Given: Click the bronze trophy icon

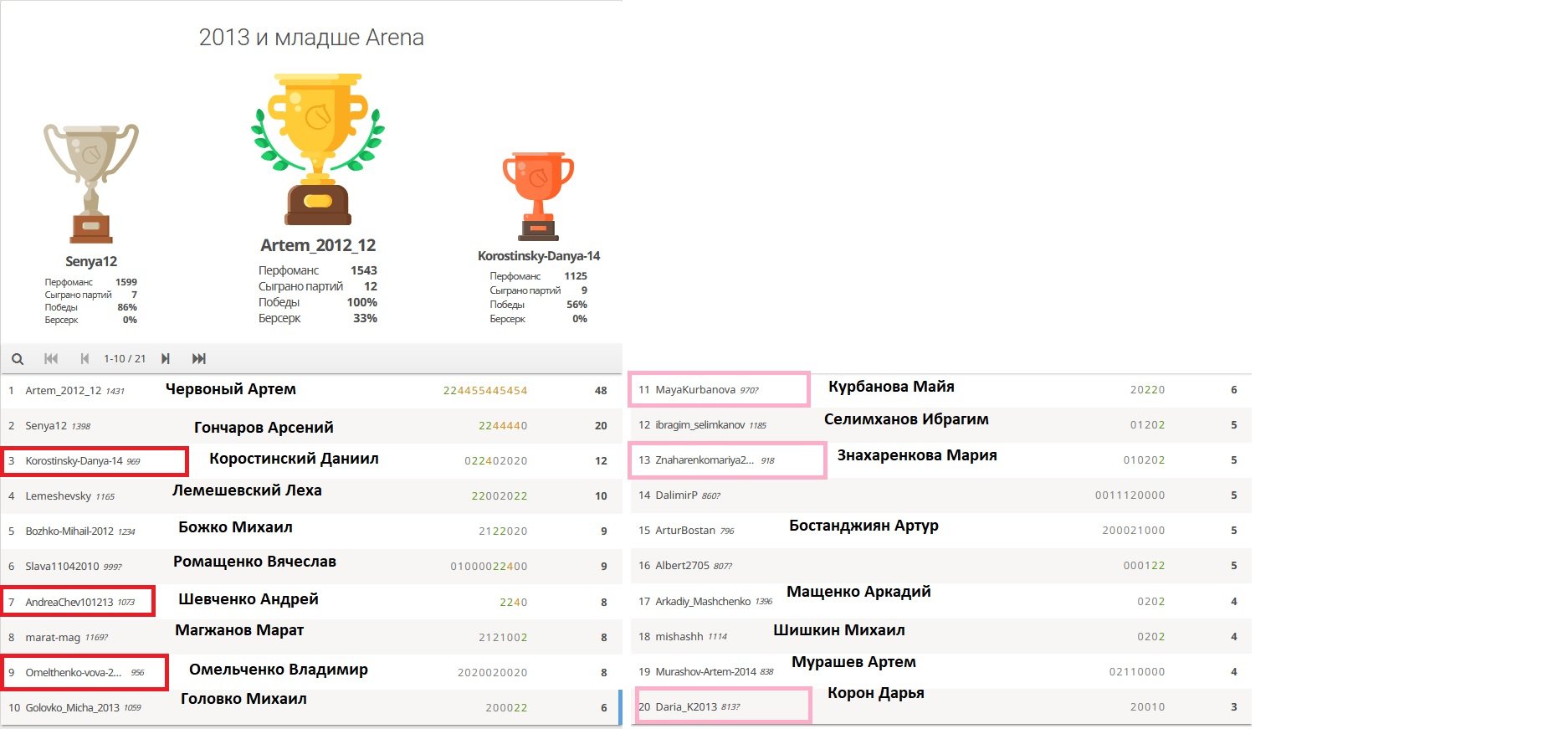Looking at the screenshot, I should pos(538,196).
